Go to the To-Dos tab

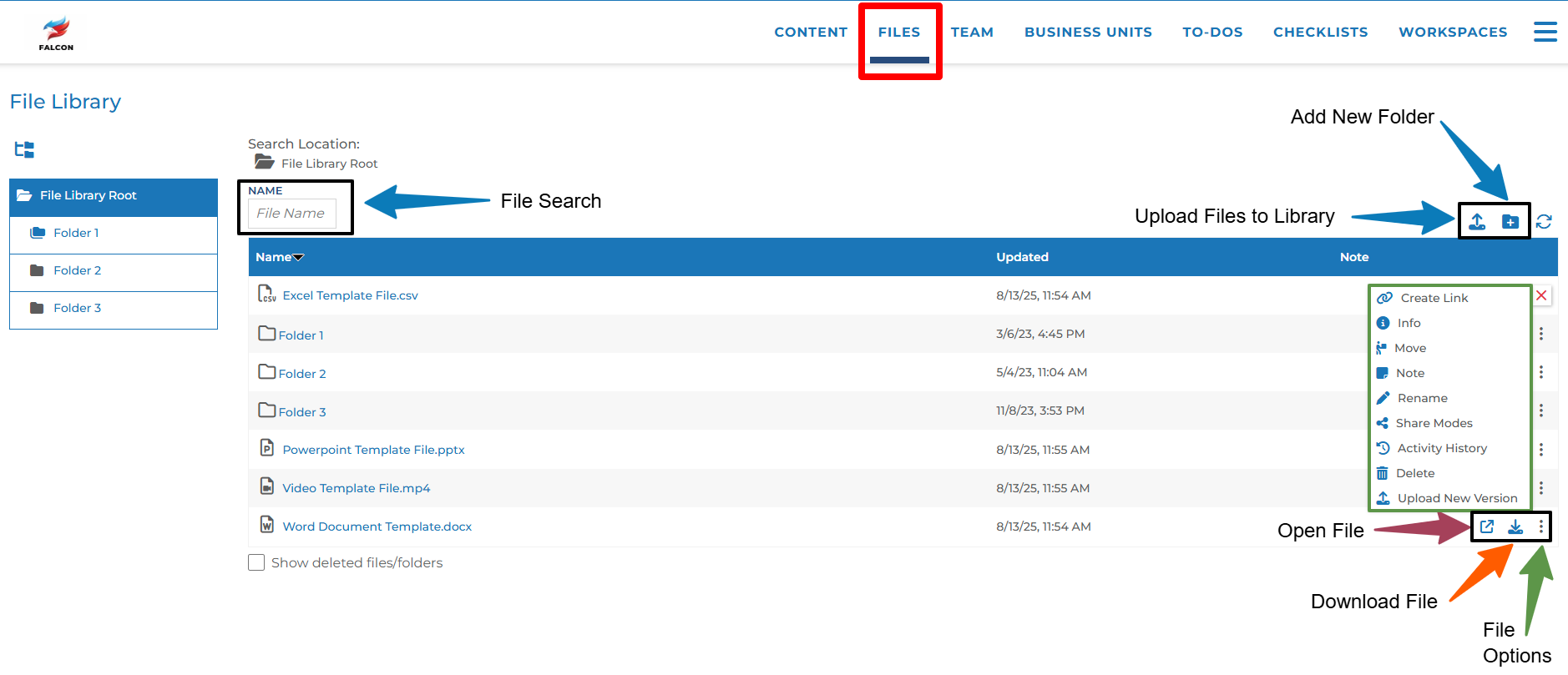click(x=1212, y=33)
